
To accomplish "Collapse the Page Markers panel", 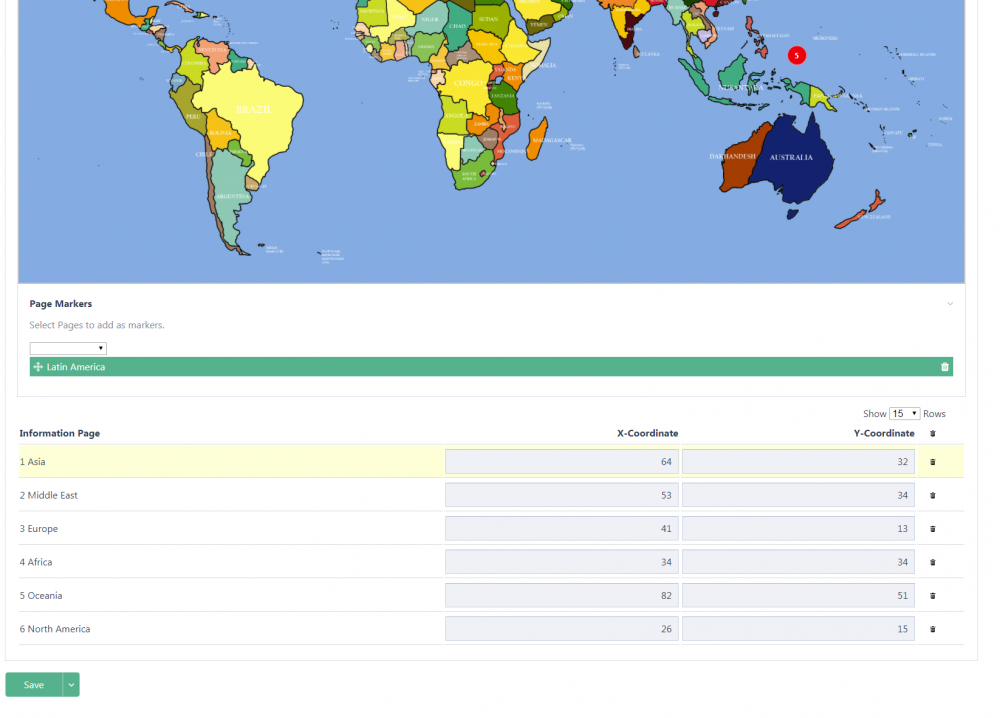I will (950, 304).
